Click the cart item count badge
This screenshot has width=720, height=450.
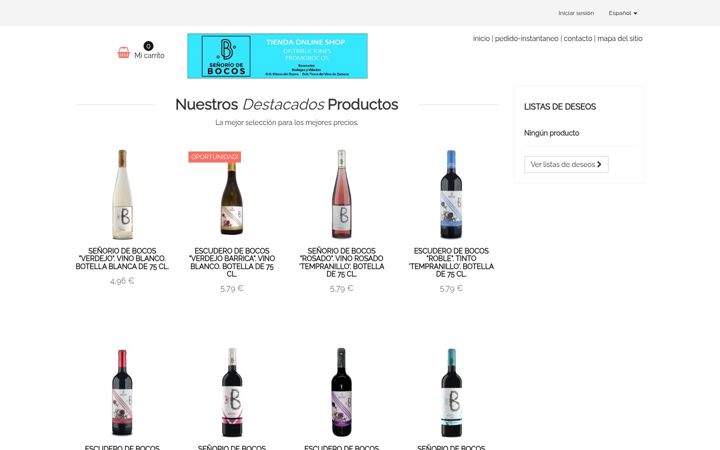tap(148, 46)
